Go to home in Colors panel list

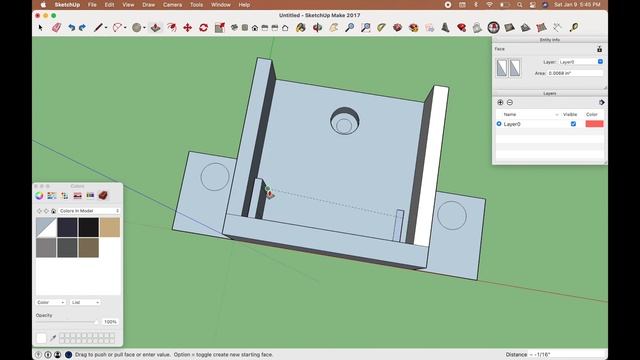point(53,211)
